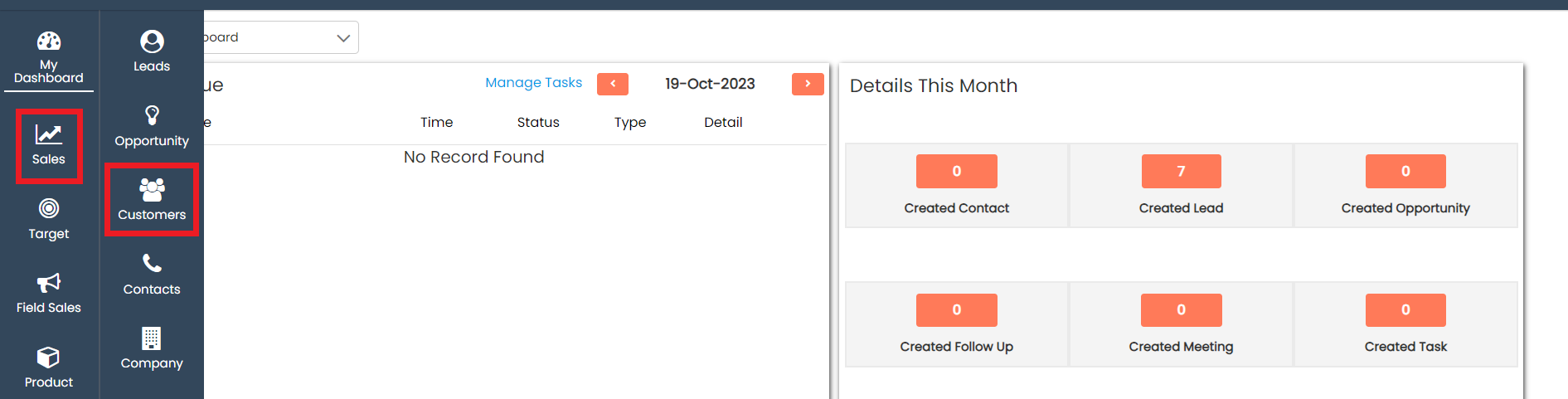
Task: Open the Manage Tasks link
Action: coord(533,83)
